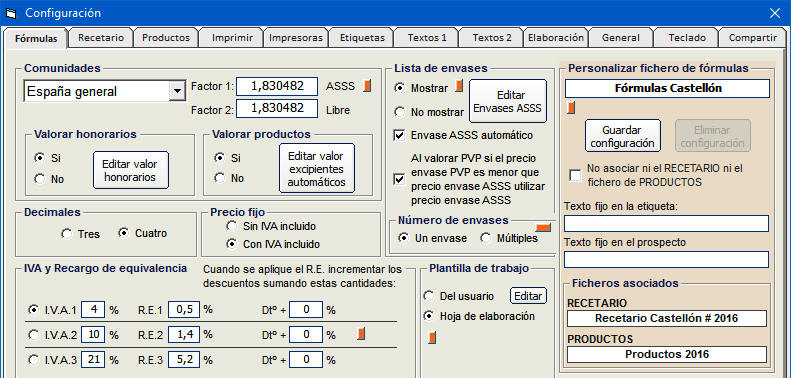This screenshot has height=378, width=791.
Task: Select No for Valorar honorarios
Action: pyautogui.click(x=39, y=179)
